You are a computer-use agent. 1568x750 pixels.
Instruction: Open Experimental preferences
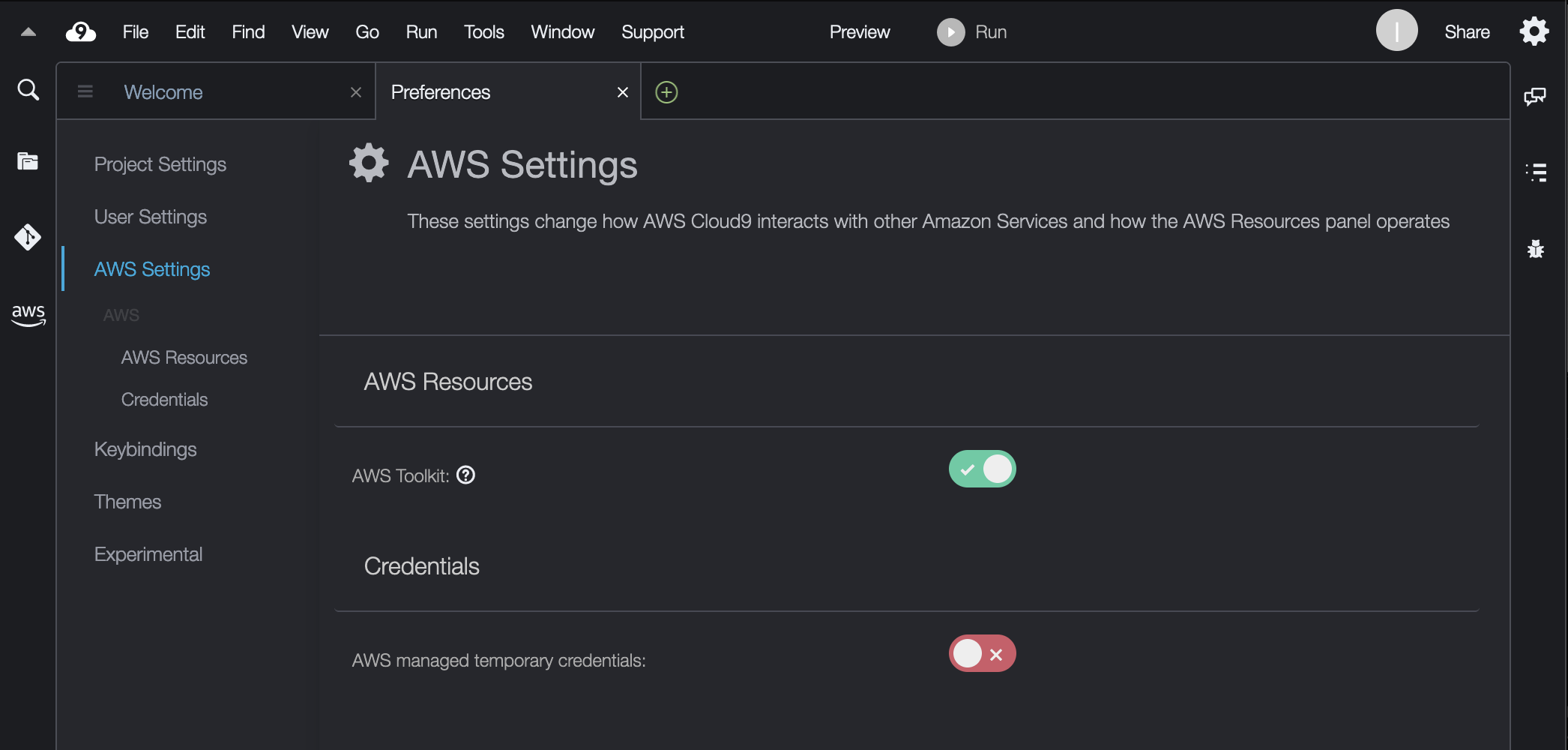pos(148,554)
